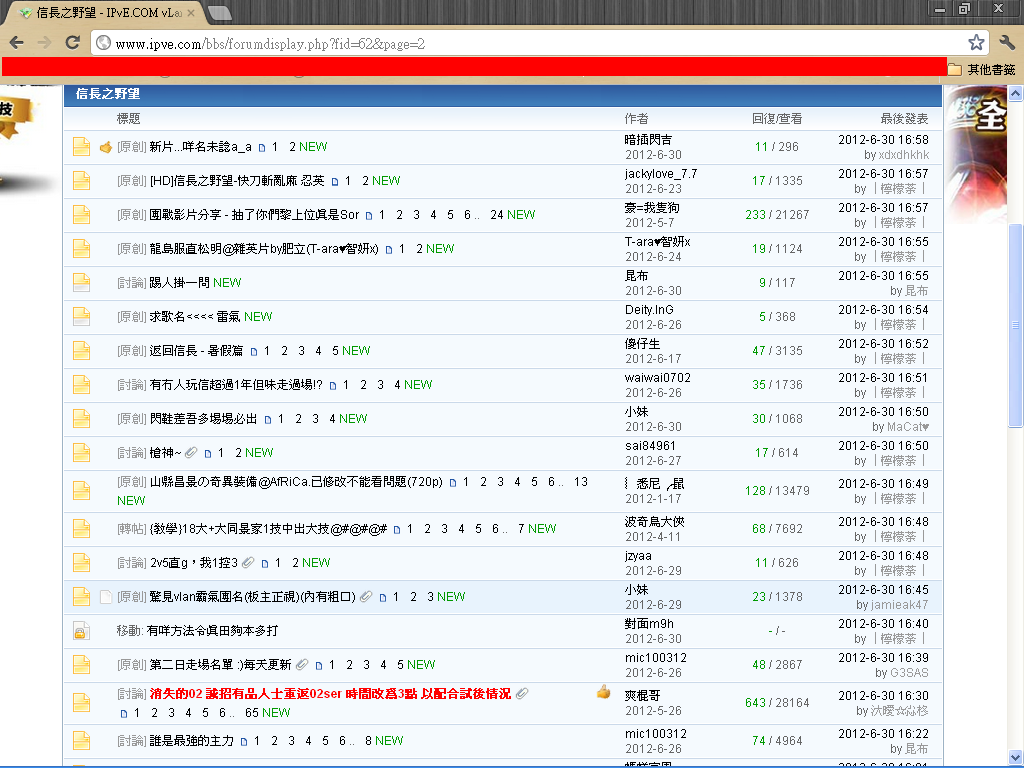Image resolution: width=1024 pixels, height=768 pixels.
Task: Expand the 其他書籤 bookmarks folder
Action: [x=981, y=69]
